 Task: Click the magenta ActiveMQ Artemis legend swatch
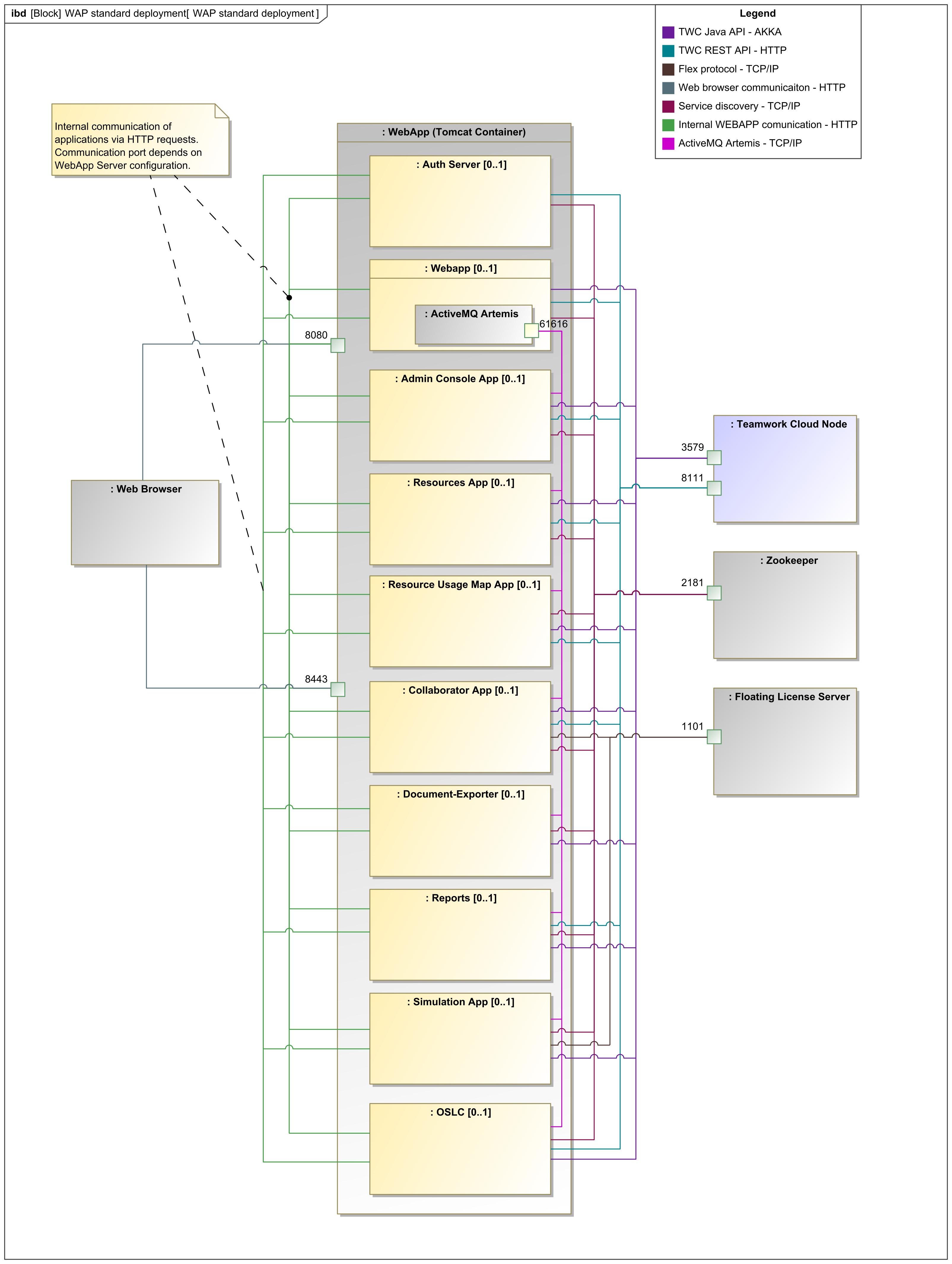tap(667, 143)
